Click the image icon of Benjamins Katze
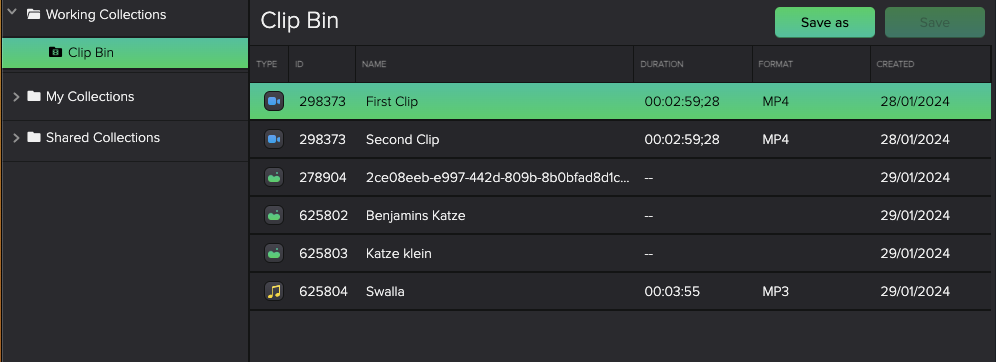Screen dimensions: 996x362 pos(274,215)
